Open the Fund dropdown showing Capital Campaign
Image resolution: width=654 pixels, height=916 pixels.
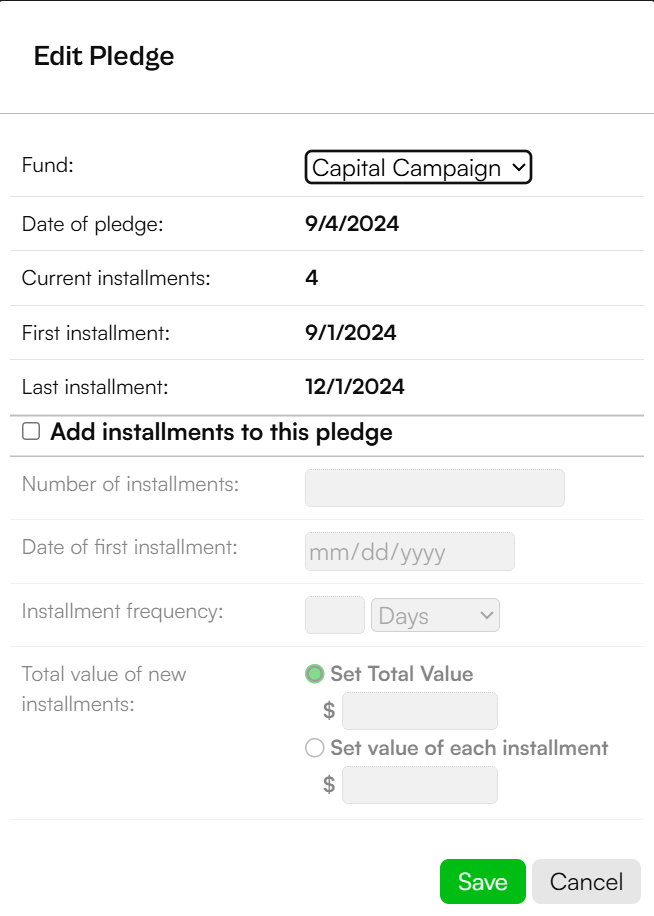point(418,168)
